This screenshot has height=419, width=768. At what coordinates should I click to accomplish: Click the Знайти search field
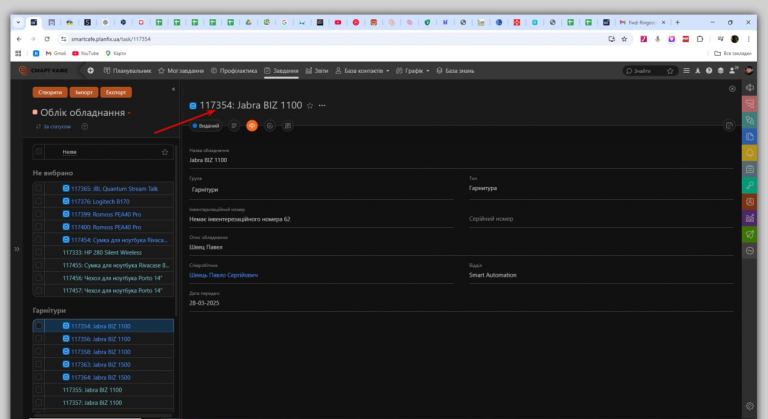[x=644, y=71]
